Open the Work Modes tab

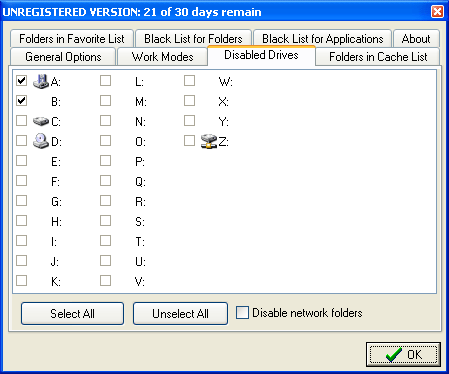162,57
